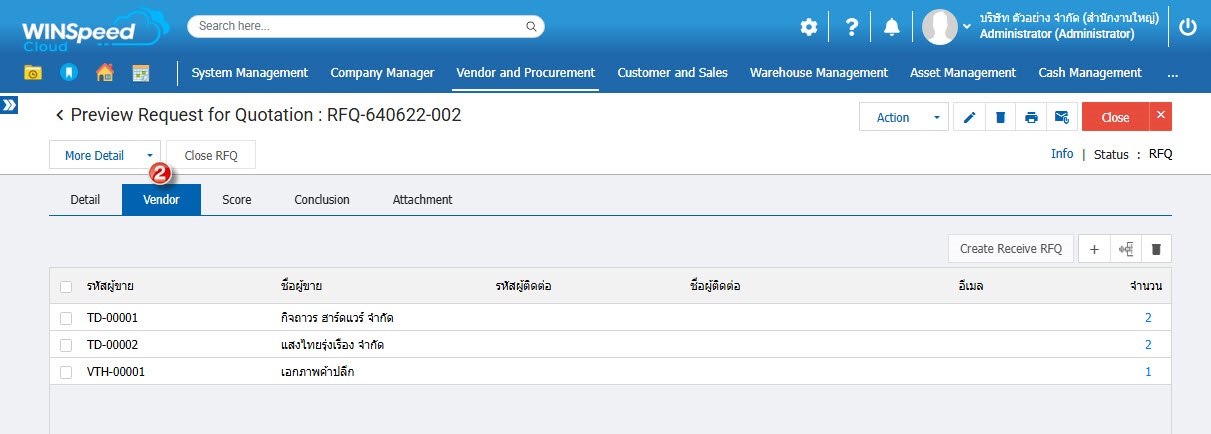Screen dimensions: 1211x434
Task: Switch to the Score tab
Action: pos(237,200)
